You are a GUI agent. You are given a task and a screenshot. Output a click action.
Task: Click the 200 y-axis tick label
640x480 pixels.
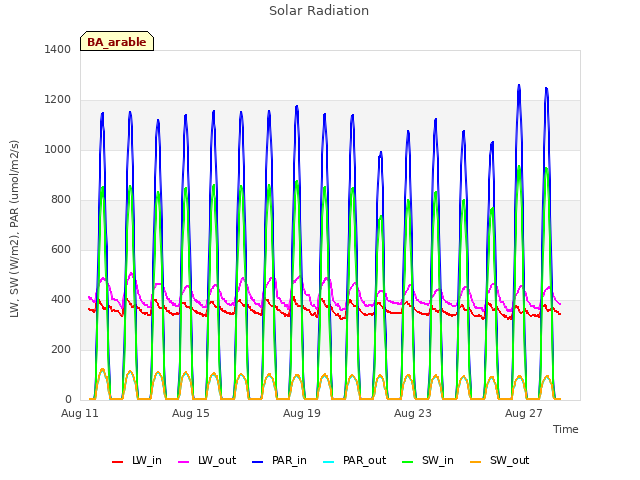61,349
